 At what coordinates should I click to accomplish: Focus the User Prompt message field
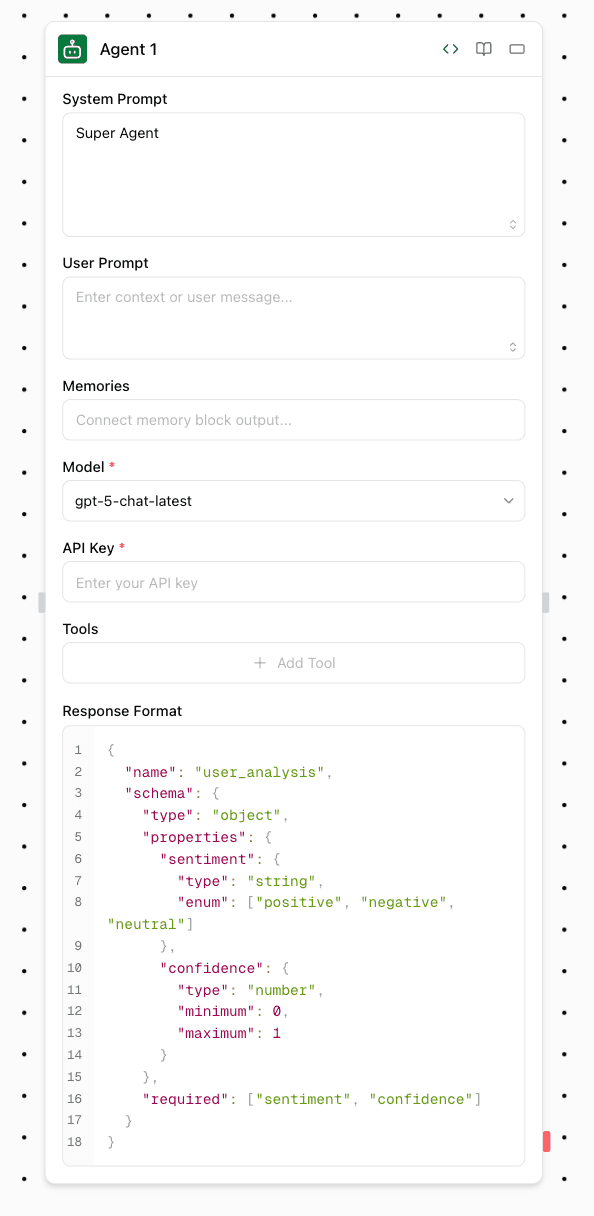[294, 318]
